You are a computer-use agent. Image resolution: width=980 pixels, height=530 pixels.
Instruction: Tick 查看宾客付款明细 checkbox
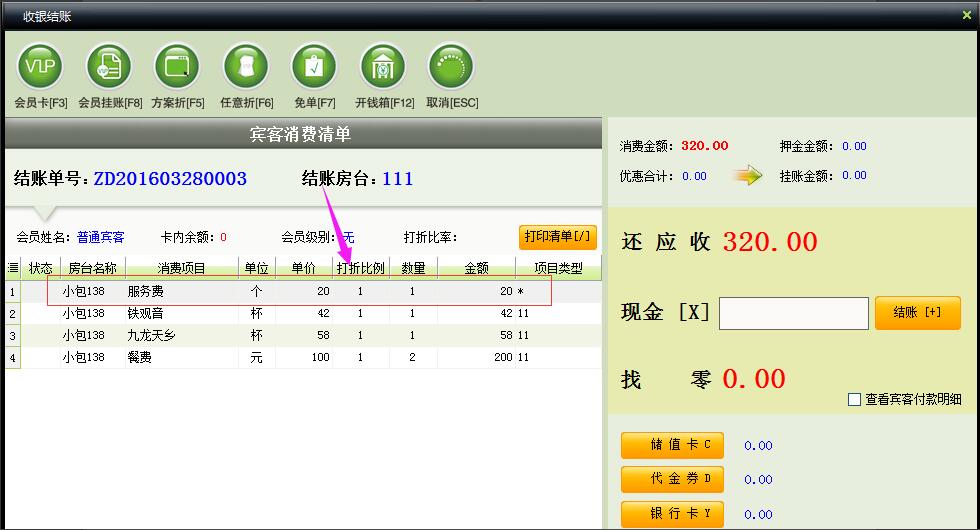coord(854,399)
